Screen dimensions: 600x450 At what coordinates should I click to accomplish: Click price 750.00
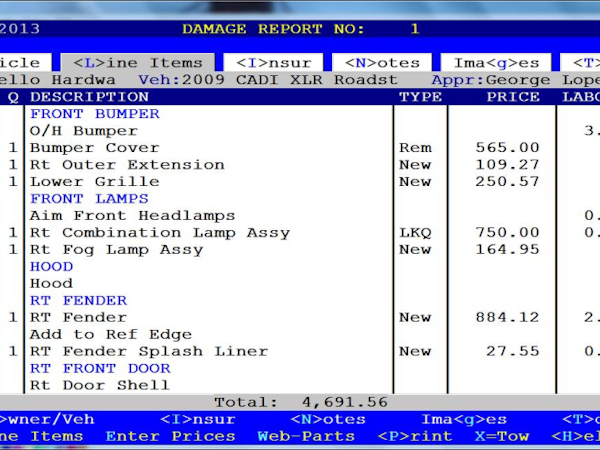[x=507, y=232]
